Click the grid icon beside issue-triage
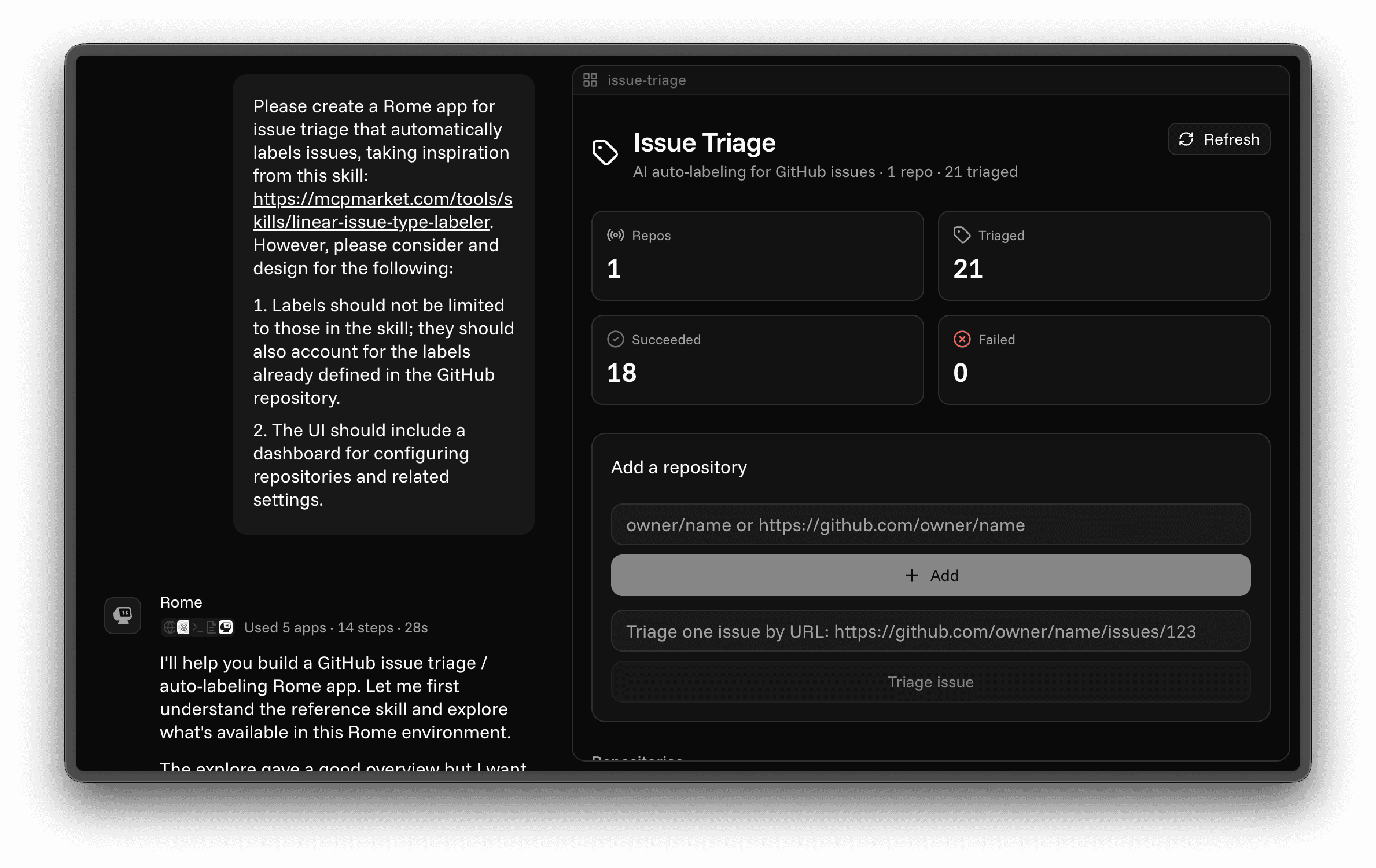This screenshot has width=1376, height=868. (x=590, y=80)
